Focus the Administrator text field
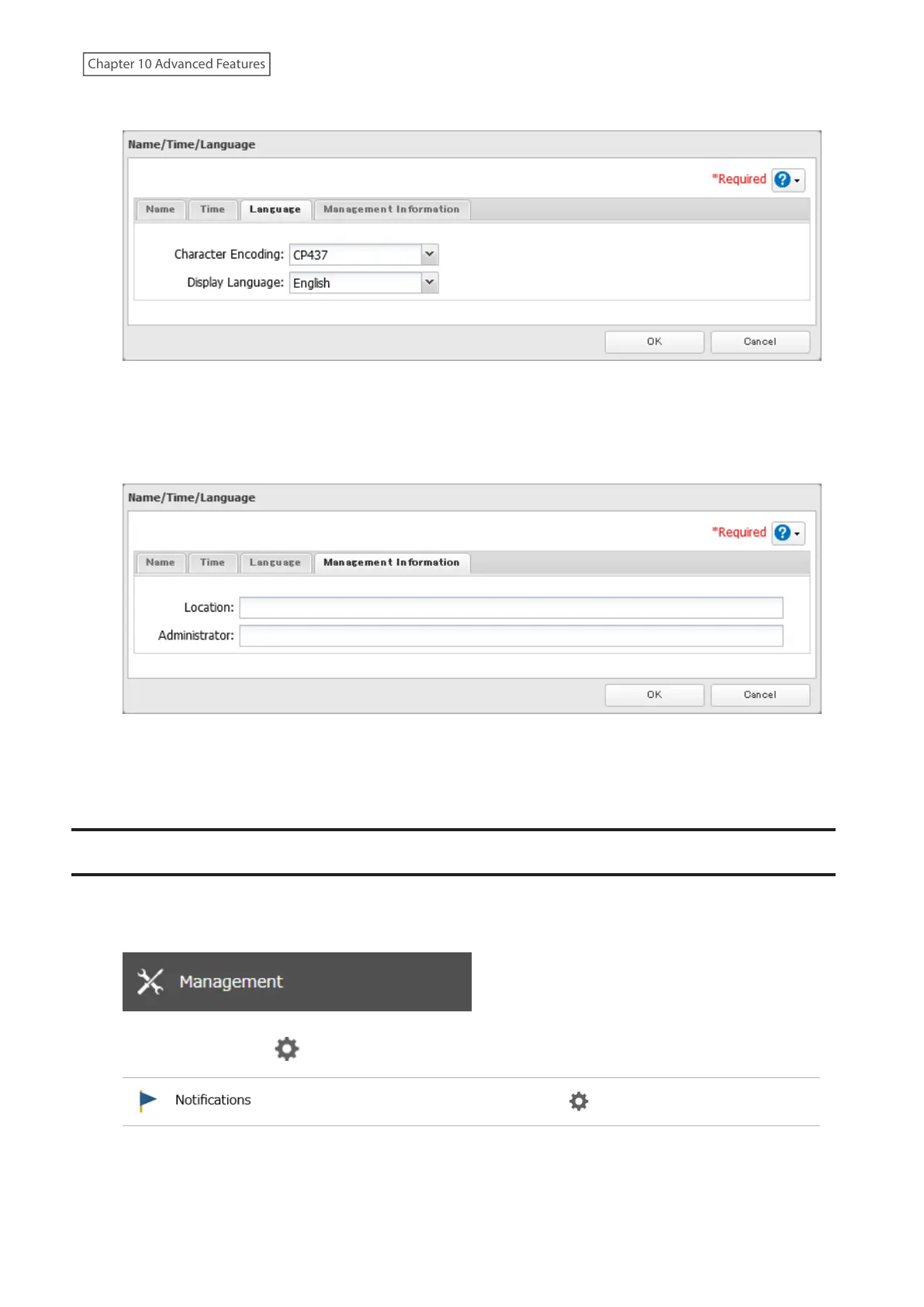 tap(510, 636)
